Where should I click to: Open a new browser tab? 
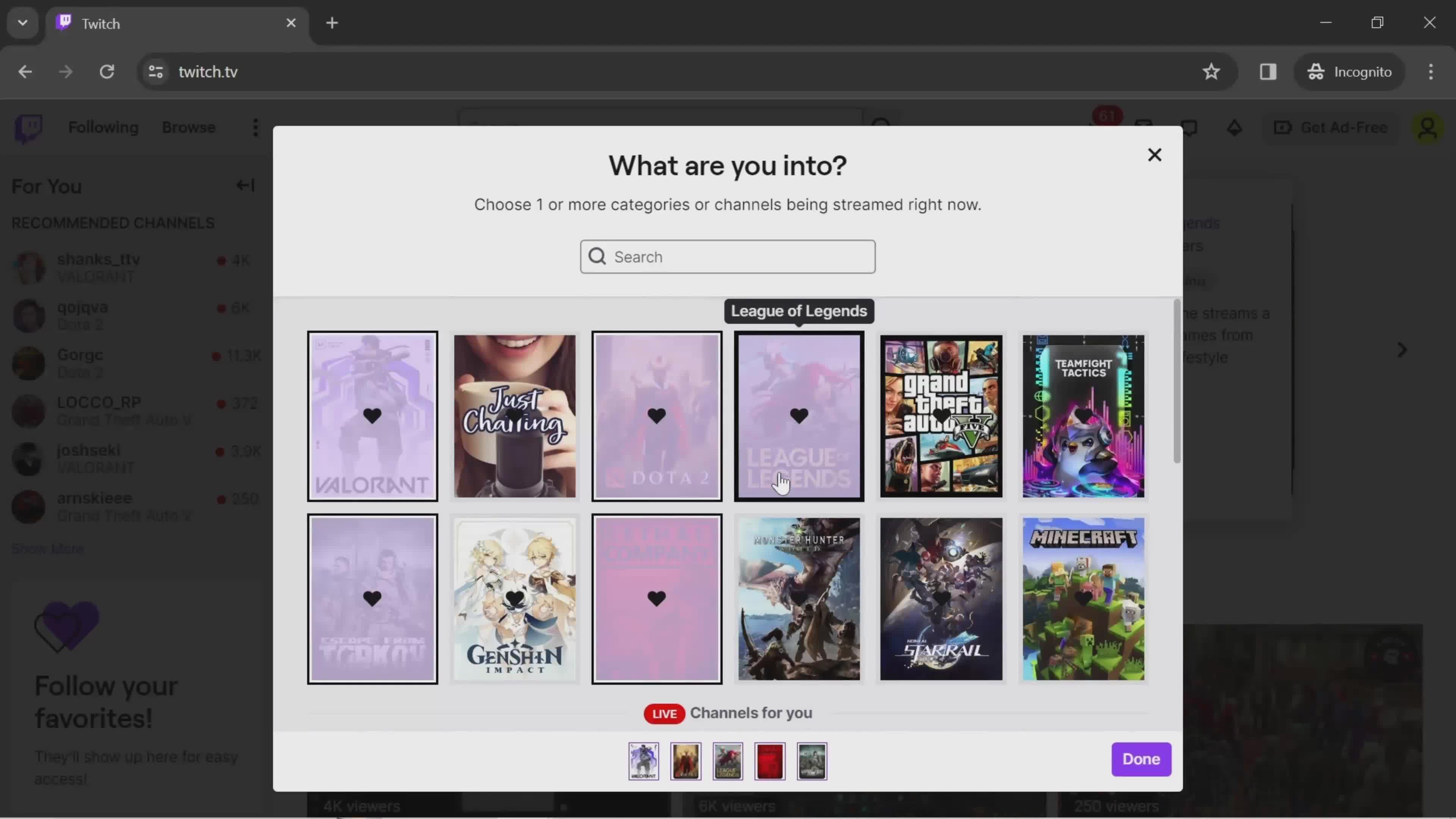point(333,23)
